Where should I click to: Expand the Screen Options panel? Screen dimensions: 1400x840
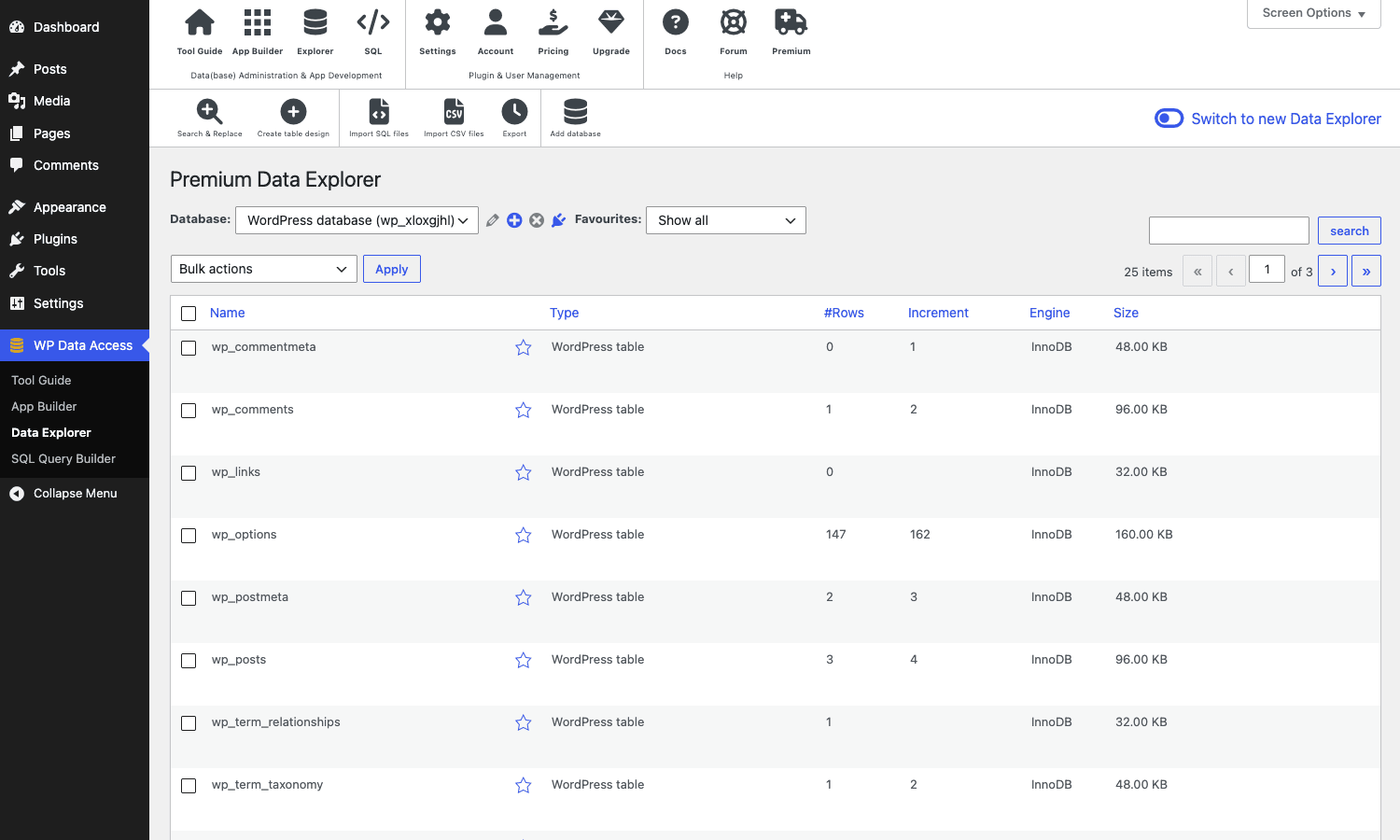(1314, 13)
